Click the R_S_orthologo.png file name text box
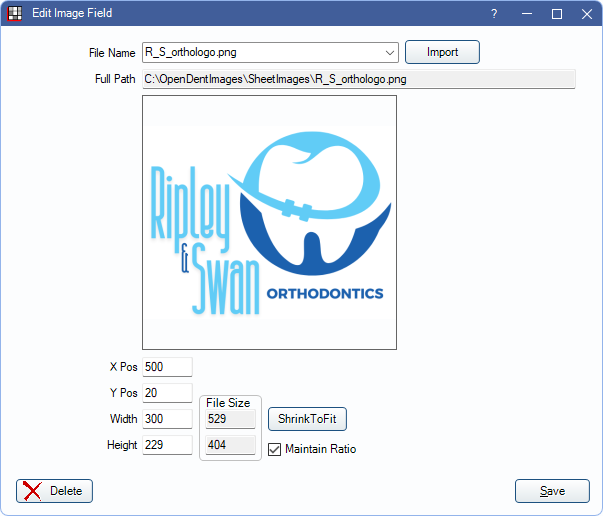This screenshot has width=603, height=516. [260, 52]
